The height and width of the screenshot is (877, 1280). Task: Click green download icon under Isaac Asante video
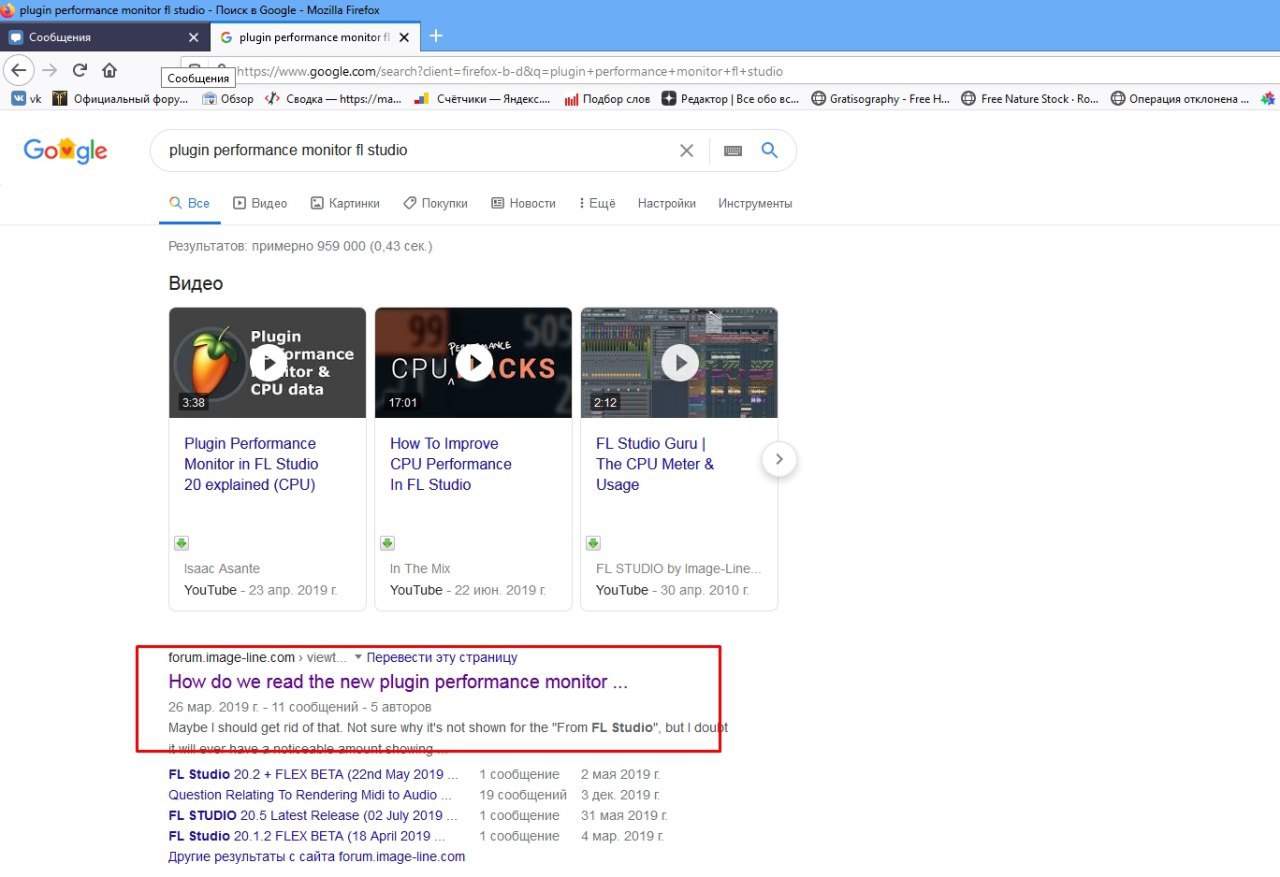point(181,544)
